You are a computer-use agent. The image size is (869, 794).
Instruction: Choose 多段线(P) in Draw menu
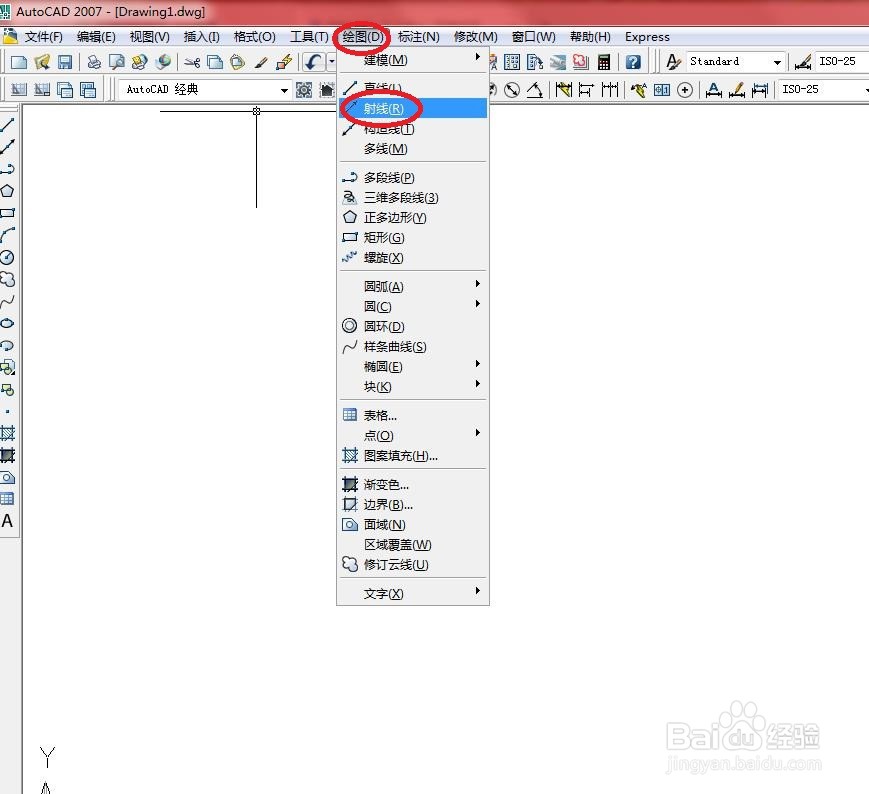(413, 177)
